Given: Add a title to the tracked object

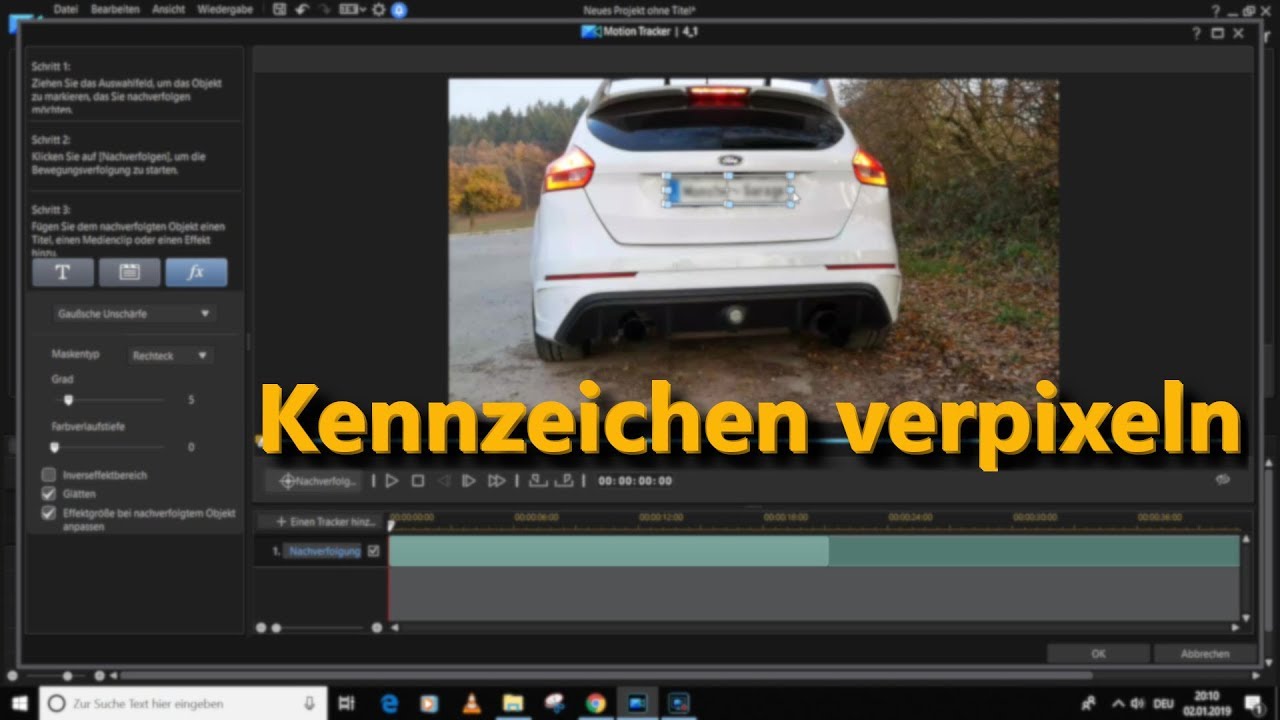Looking at the screenshot, I should (63, 272).
